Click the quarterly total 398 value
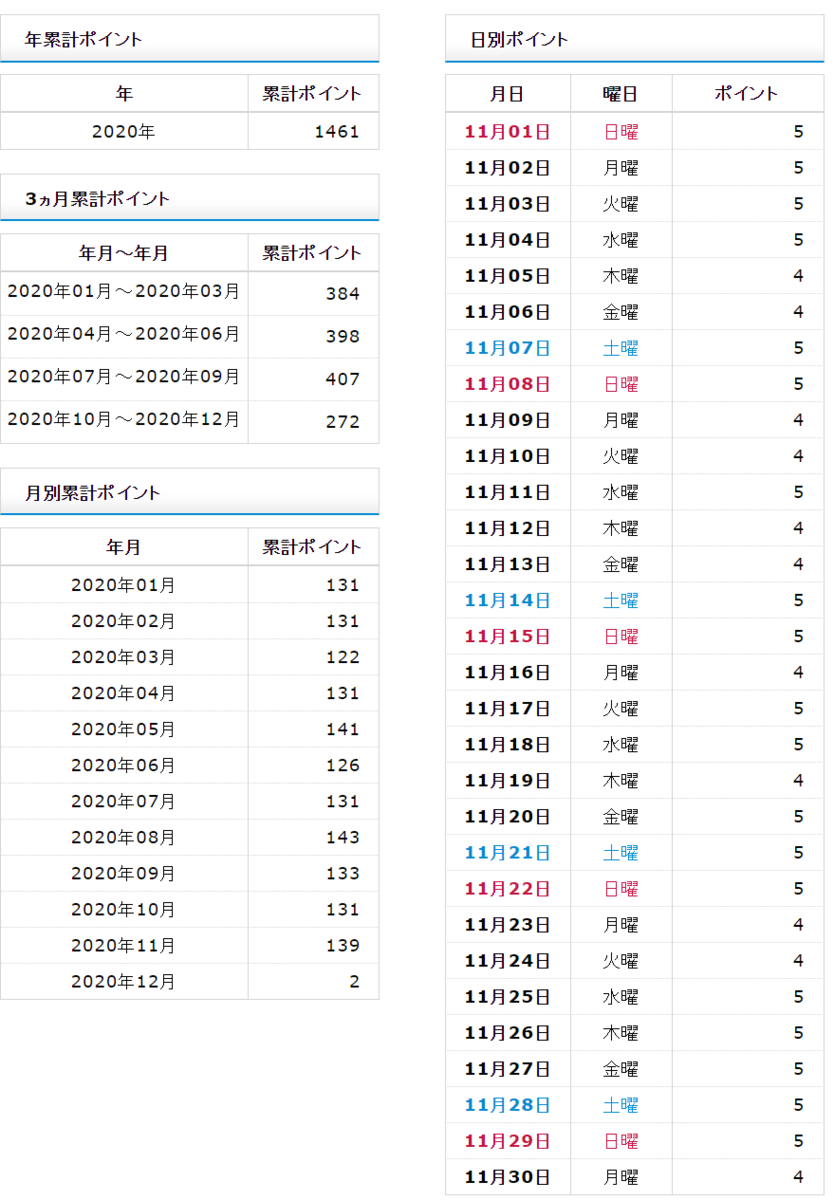 tap(355, 335)
